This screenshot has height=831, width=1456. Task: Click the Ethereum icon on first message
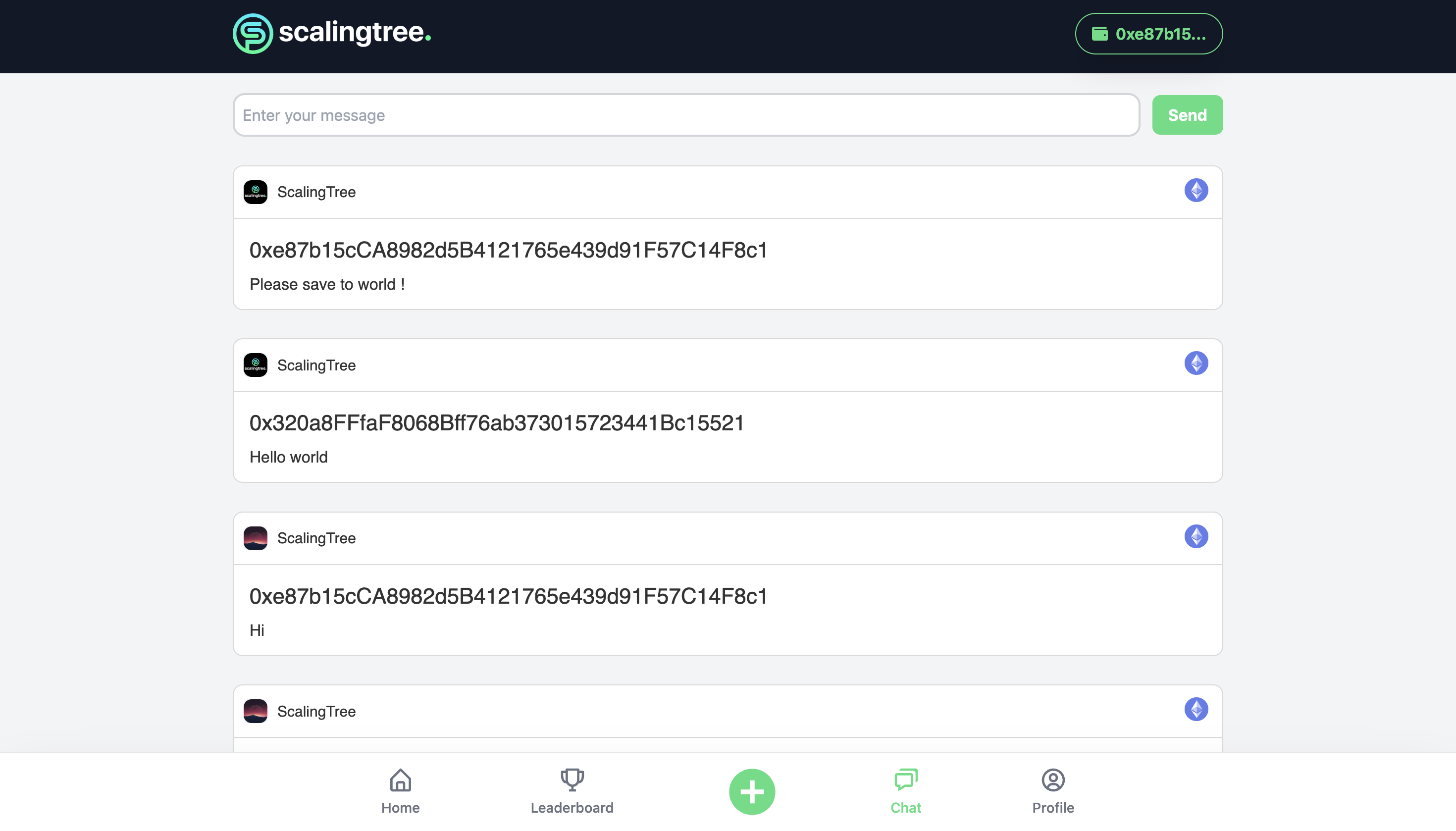pyautogui.click(x=1197, y=190)
